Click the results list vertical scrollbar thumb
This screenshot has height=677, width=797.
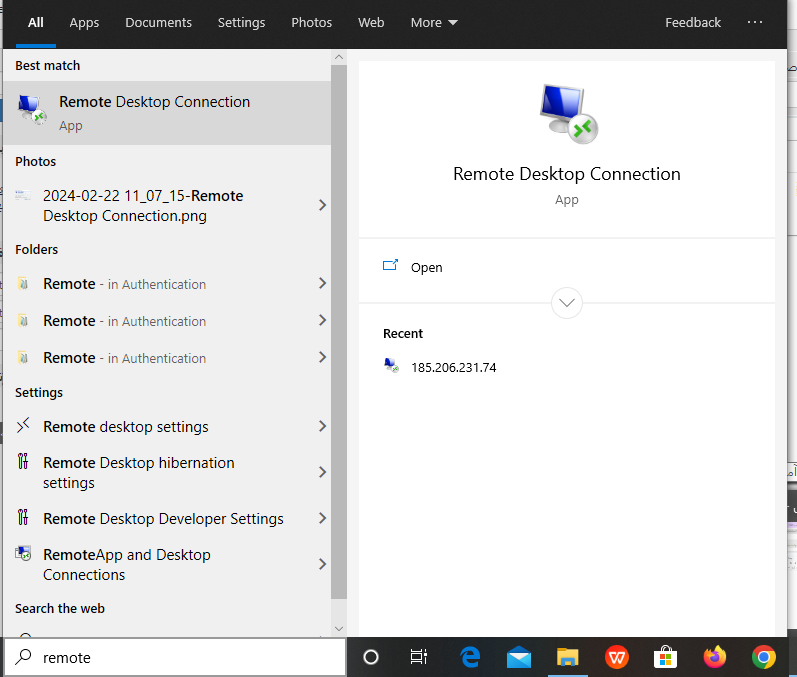(339, 332)
